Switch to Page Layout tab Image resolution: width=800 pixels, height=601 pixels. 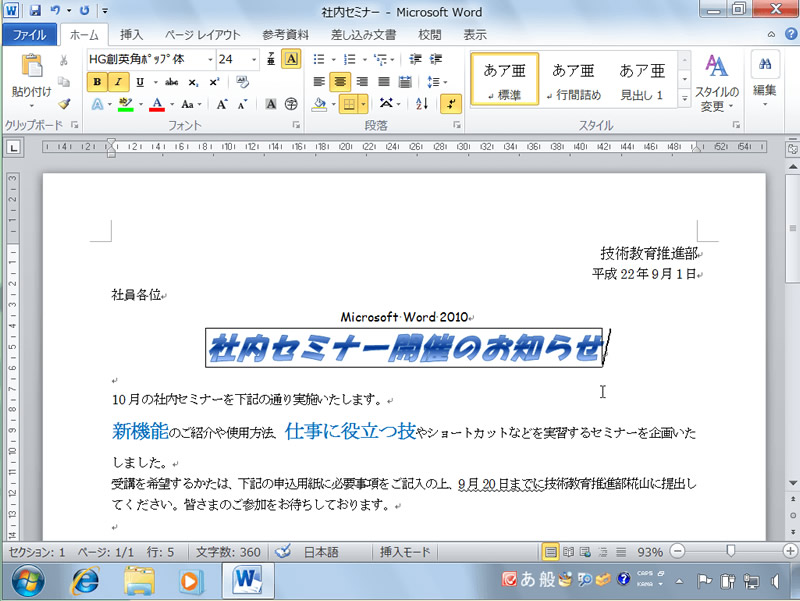(x=202, y=35)
